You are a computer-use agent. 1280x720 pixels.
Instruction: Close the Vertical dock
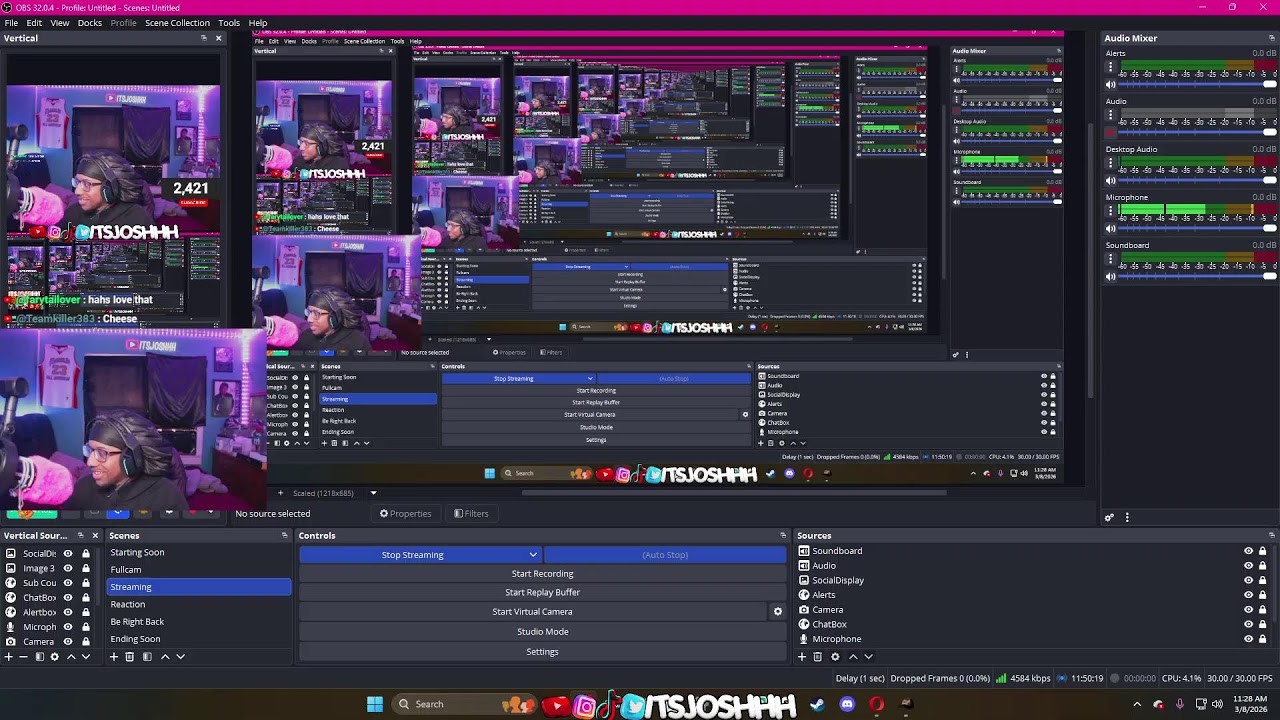pyautogui.click(x=218, y=38)
